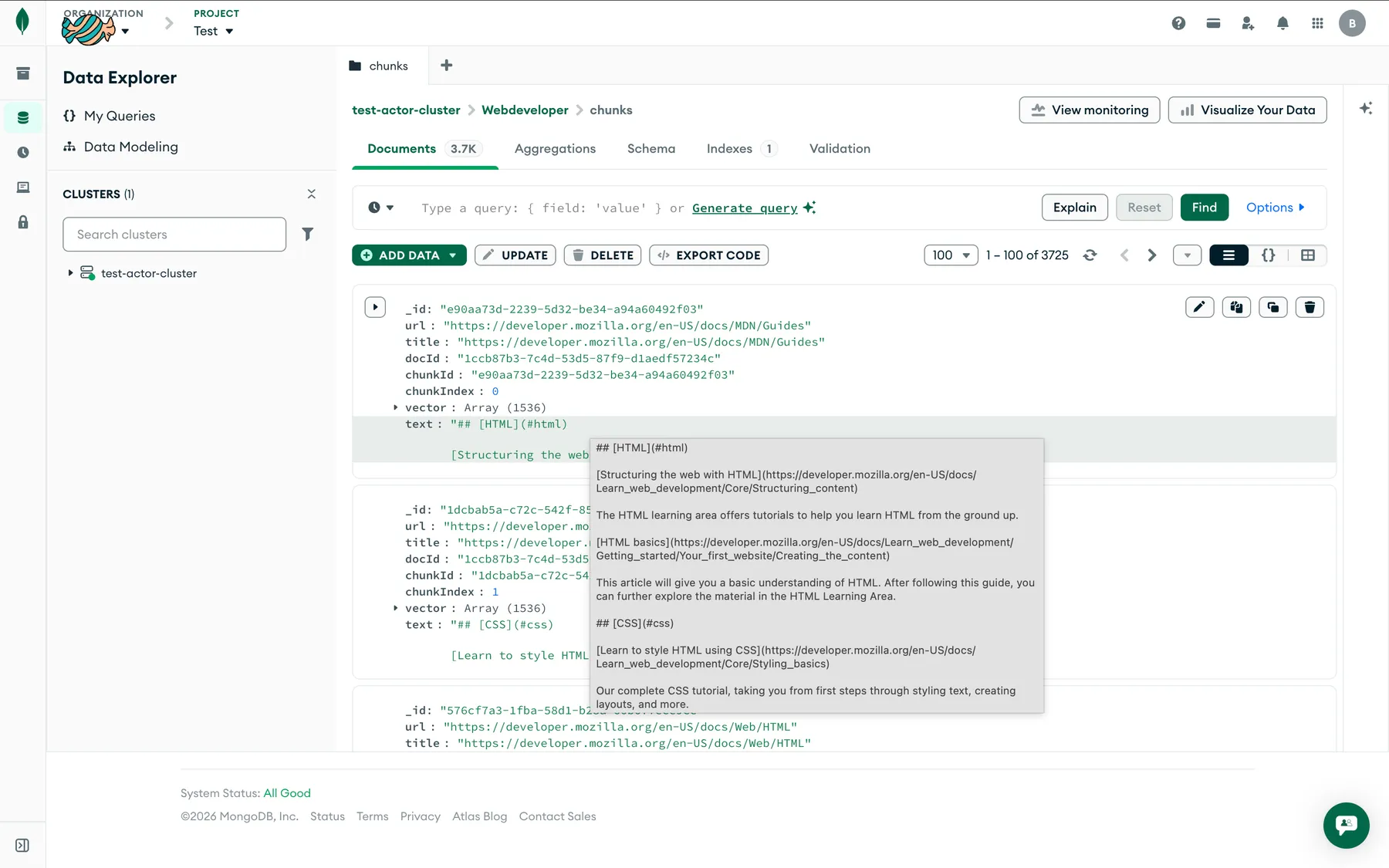
Task: Open a new tab with the plus icon
Action: point(446,66)
